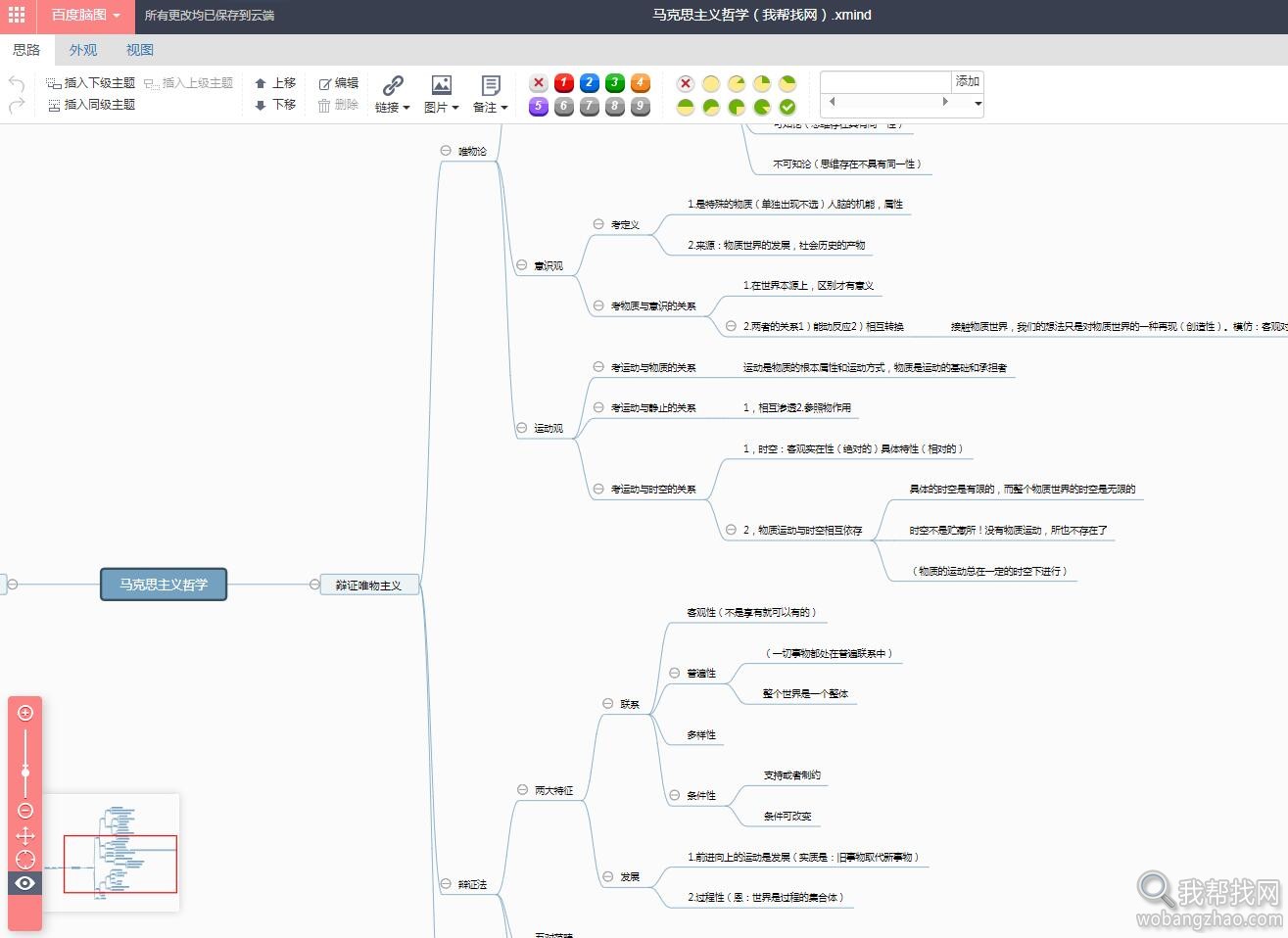Screen dimensions: 1288x938
Task: Click the zoom out minus icon
Action: click(x=25, y=810)
